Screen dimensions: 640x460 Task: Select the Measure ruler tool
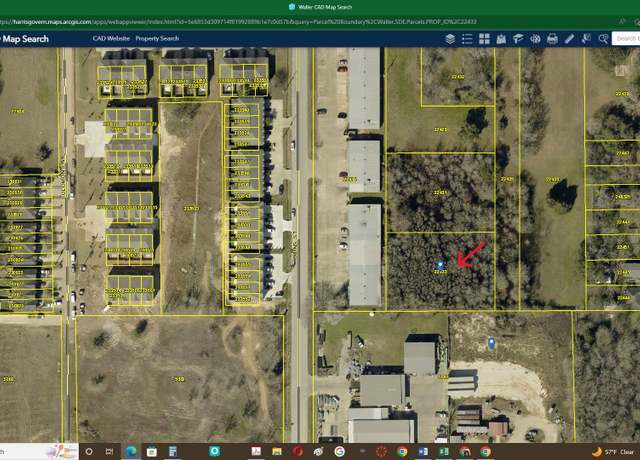[x=569, y=39]
